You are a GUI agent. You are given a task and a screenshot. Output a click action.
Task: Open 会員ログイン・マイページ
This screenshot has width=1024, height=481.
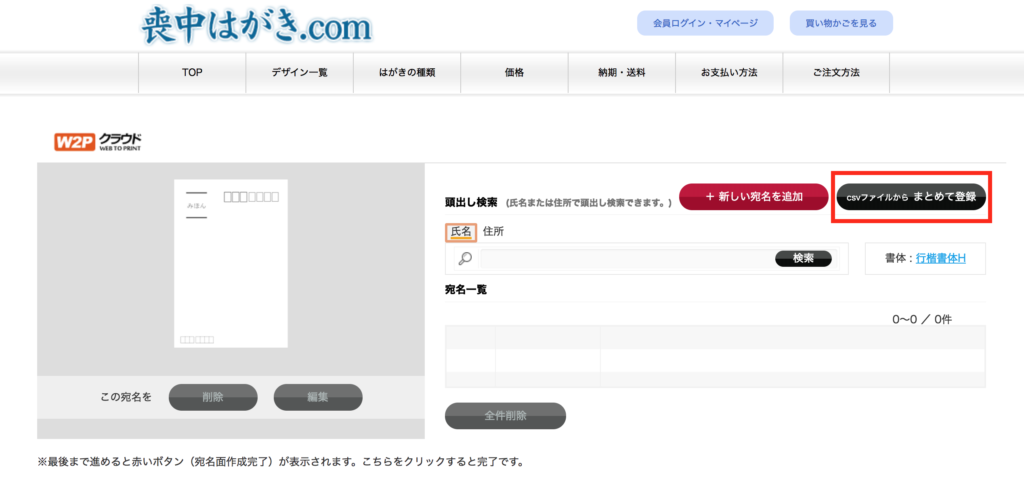[x=705, y=23]
